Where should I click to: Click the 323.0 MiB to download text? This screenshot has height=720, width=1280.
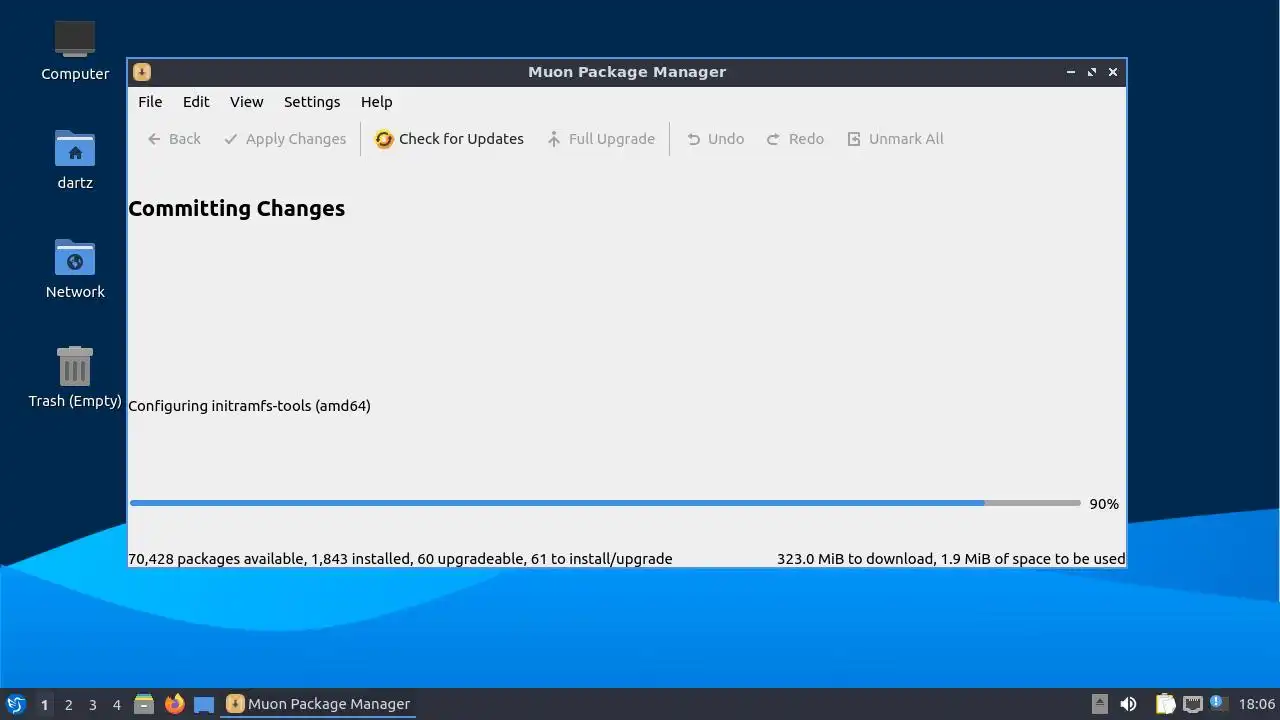(951, 559)
